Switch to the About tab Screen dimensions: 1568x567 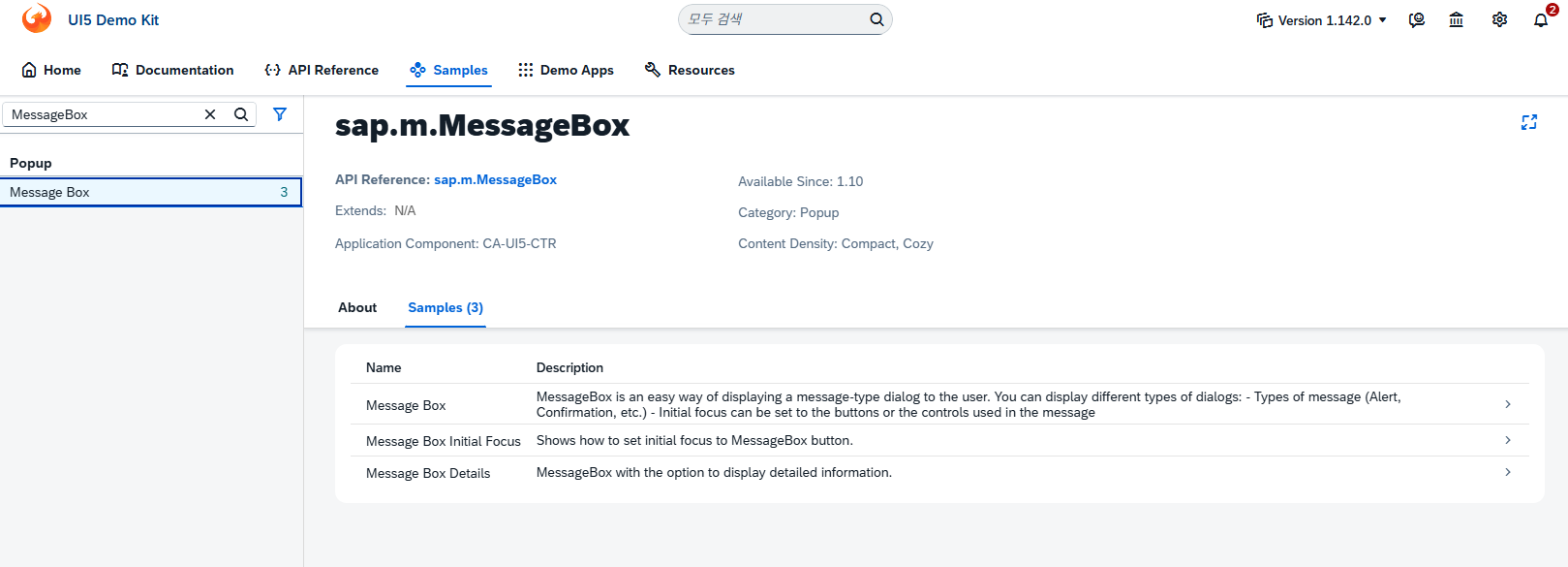[x=357, y=307]
